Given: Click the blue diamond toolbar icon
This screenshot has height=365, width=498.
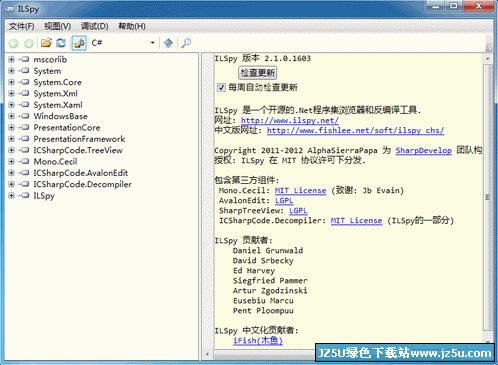Looking at the screenshot, I should point(168,43).
